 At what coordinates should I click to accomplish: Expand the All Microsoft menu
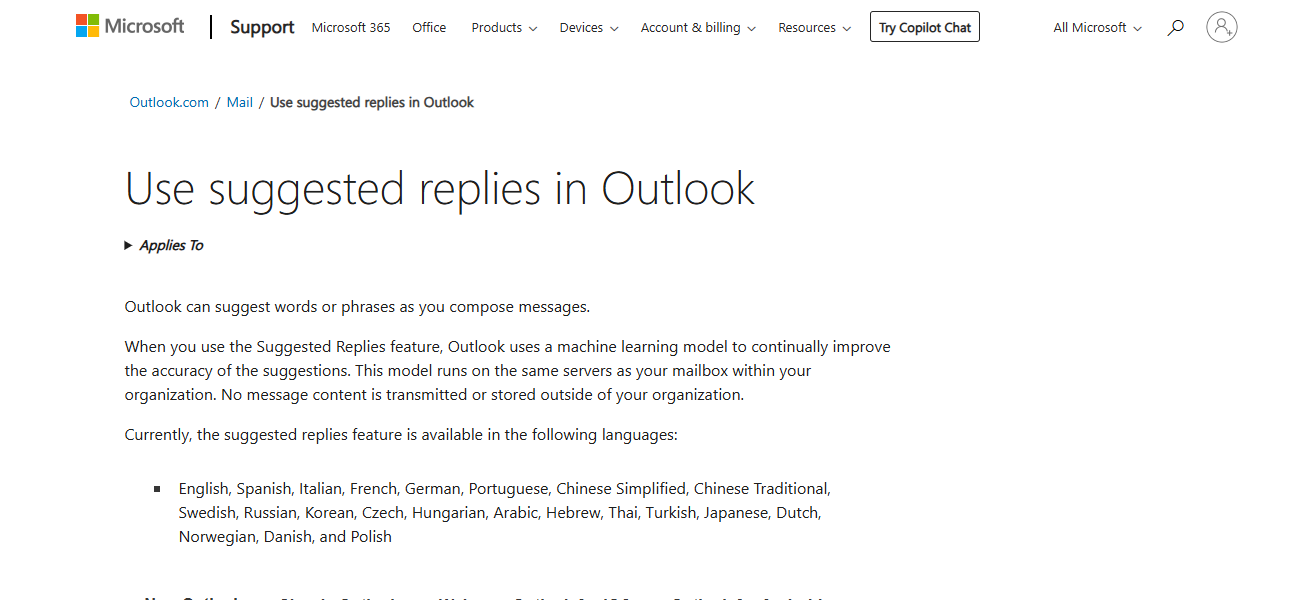point(1096,27)
